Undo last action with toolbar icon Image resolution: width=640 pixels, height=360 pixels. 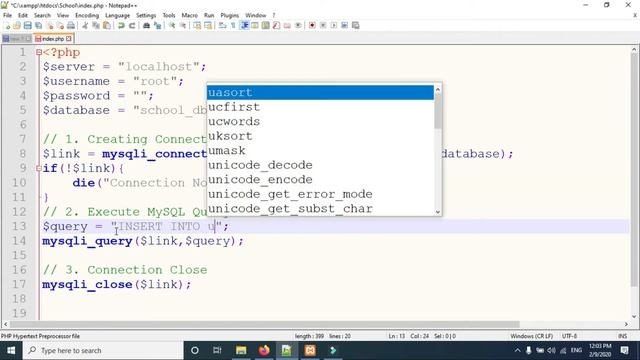tap(121, 26)
